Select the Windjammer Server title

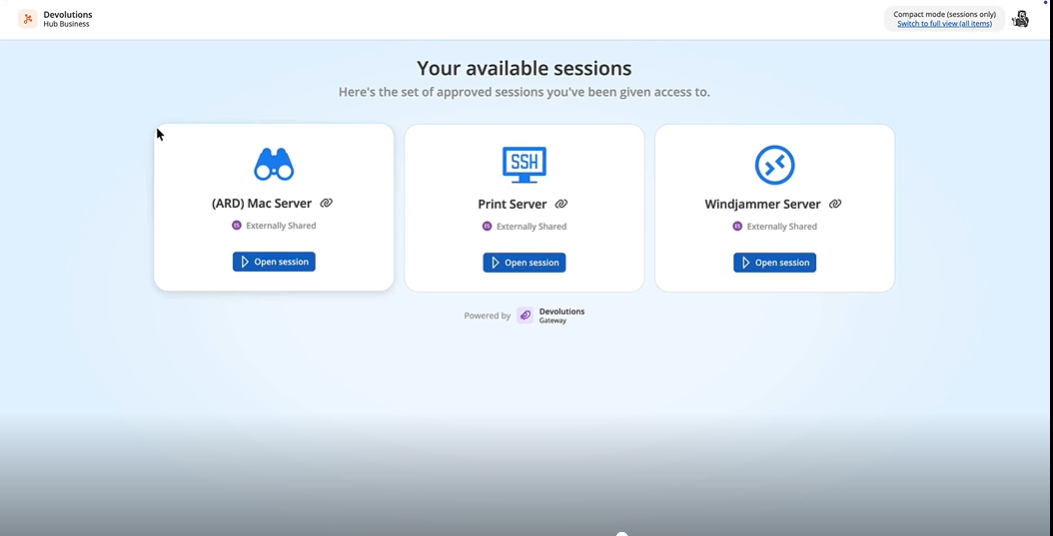(763, 204)
